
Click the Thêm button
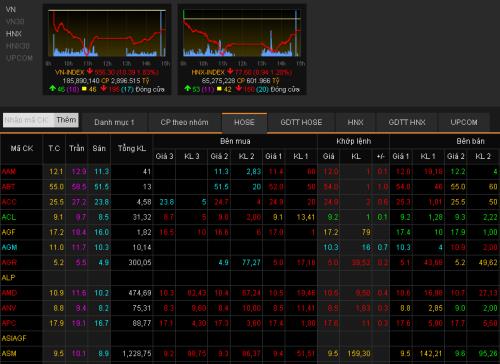tap(66, 120)
